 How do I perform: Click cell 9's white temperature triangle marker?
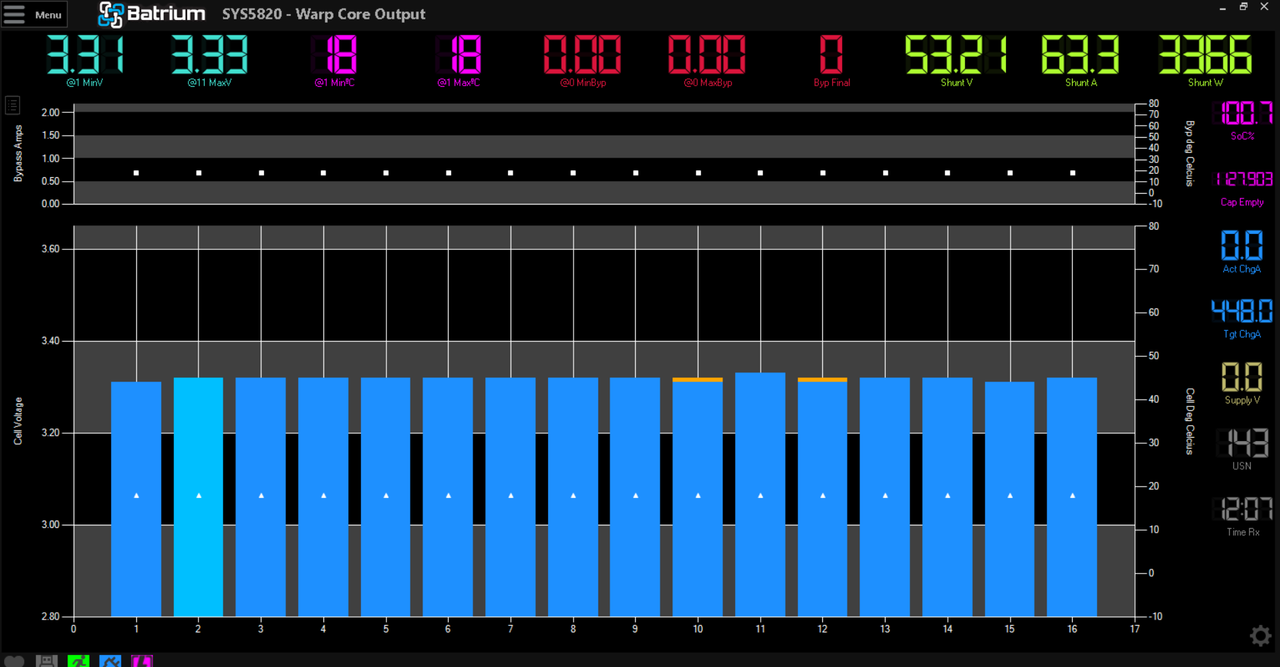tap(636, 495)
